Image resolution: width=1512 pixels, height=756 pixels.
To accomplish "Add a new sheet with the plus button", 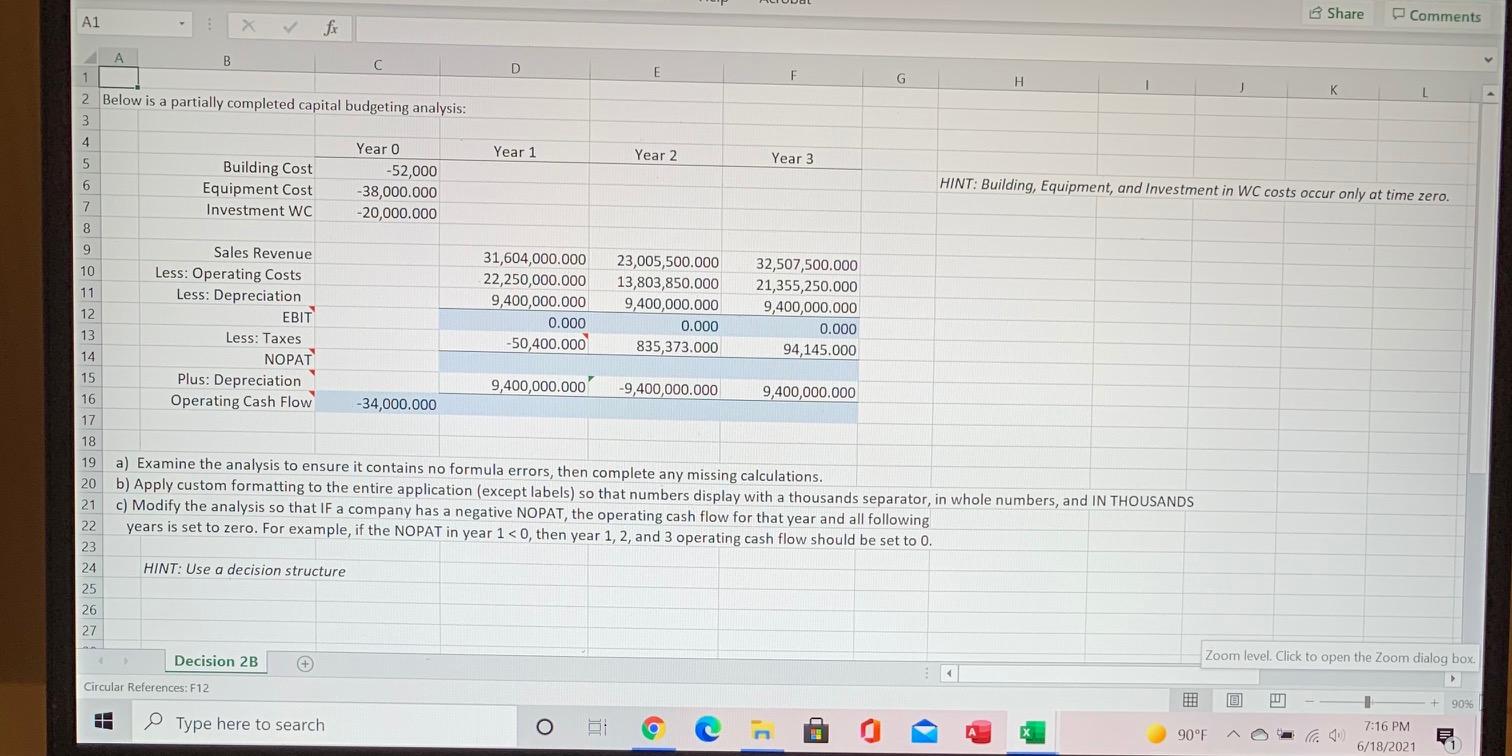I will (x=305, y=663).
